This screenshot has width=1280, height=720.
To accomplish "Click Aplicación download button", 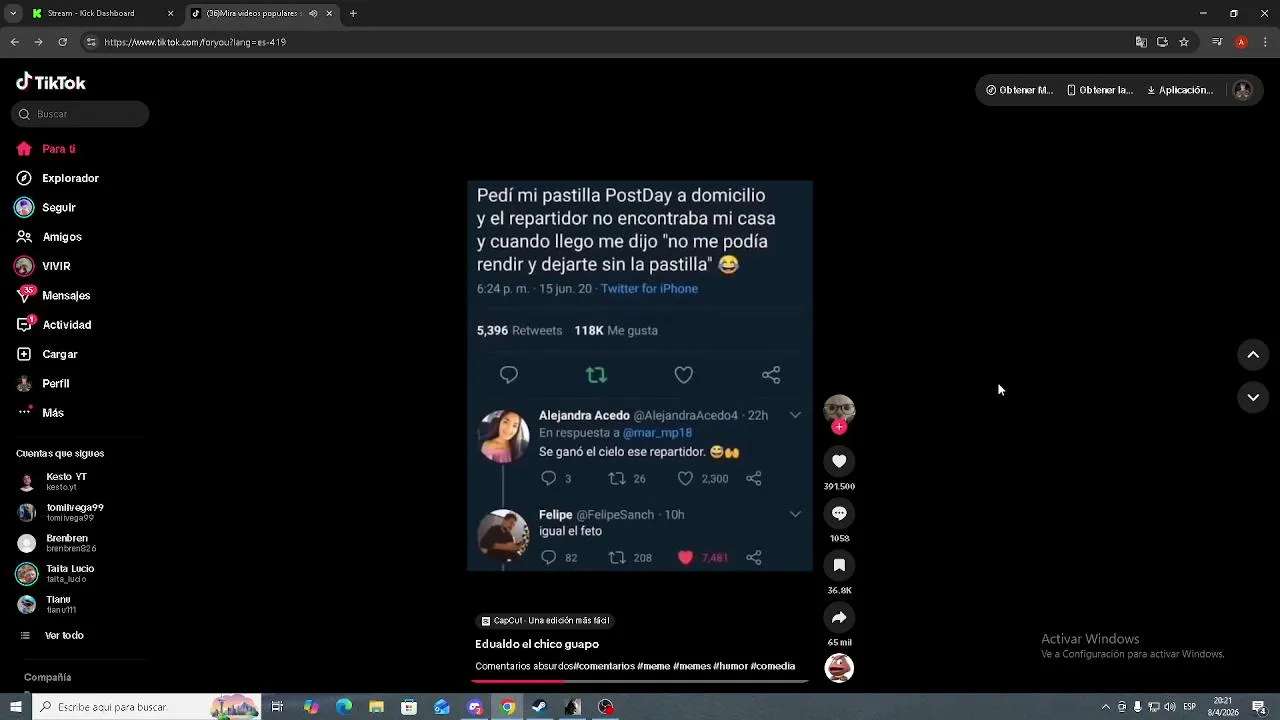I will (x=1180, y=90).
